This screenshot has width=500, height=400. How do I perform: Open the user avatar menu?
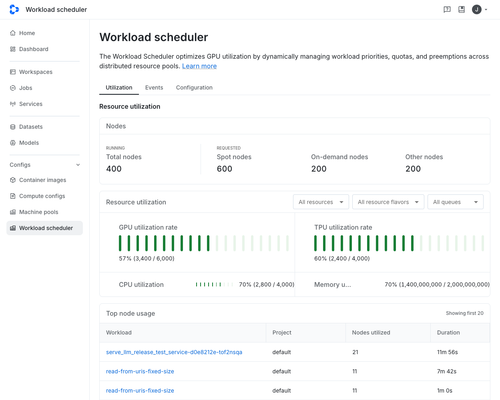[x=477, y=9]
